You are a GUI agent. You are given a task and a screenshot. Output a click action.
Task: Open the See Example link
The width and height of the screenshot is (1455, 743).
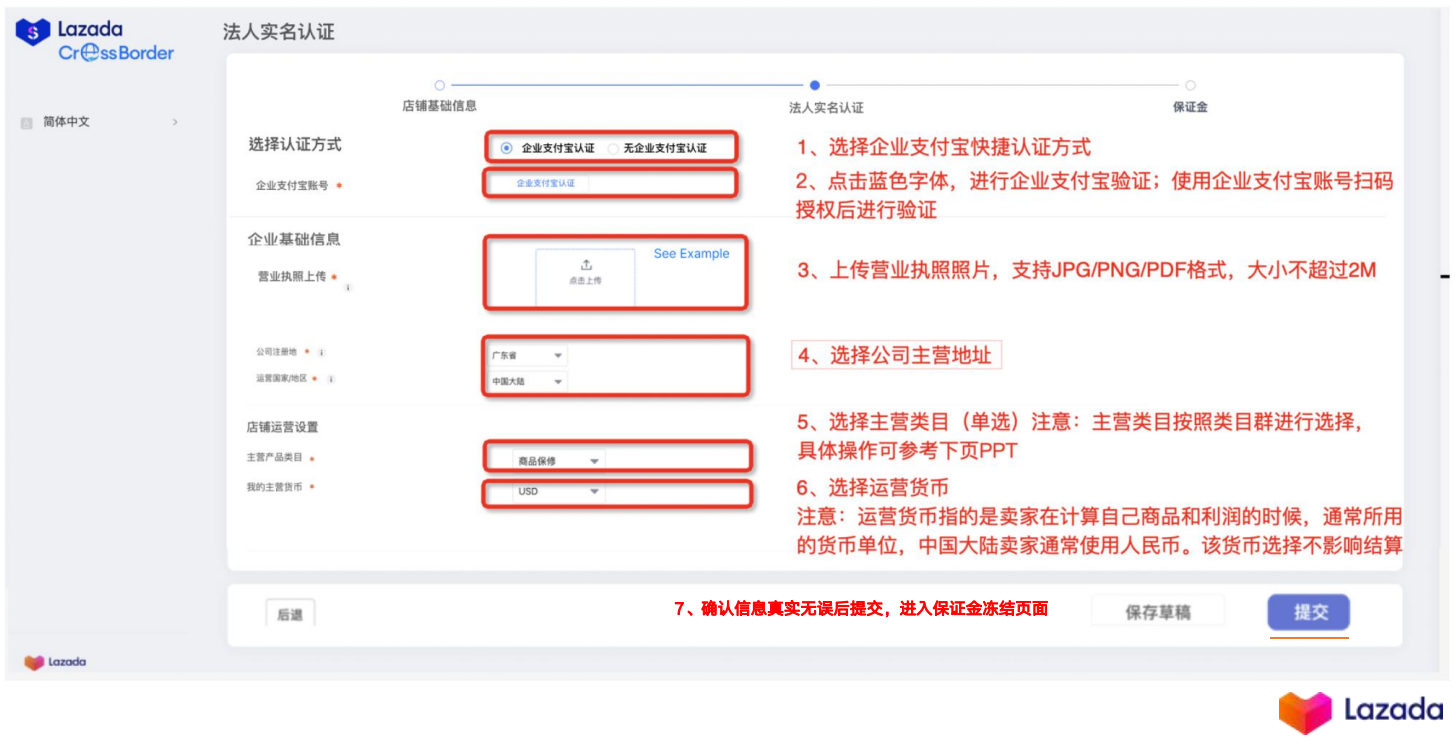coord(692,254)
